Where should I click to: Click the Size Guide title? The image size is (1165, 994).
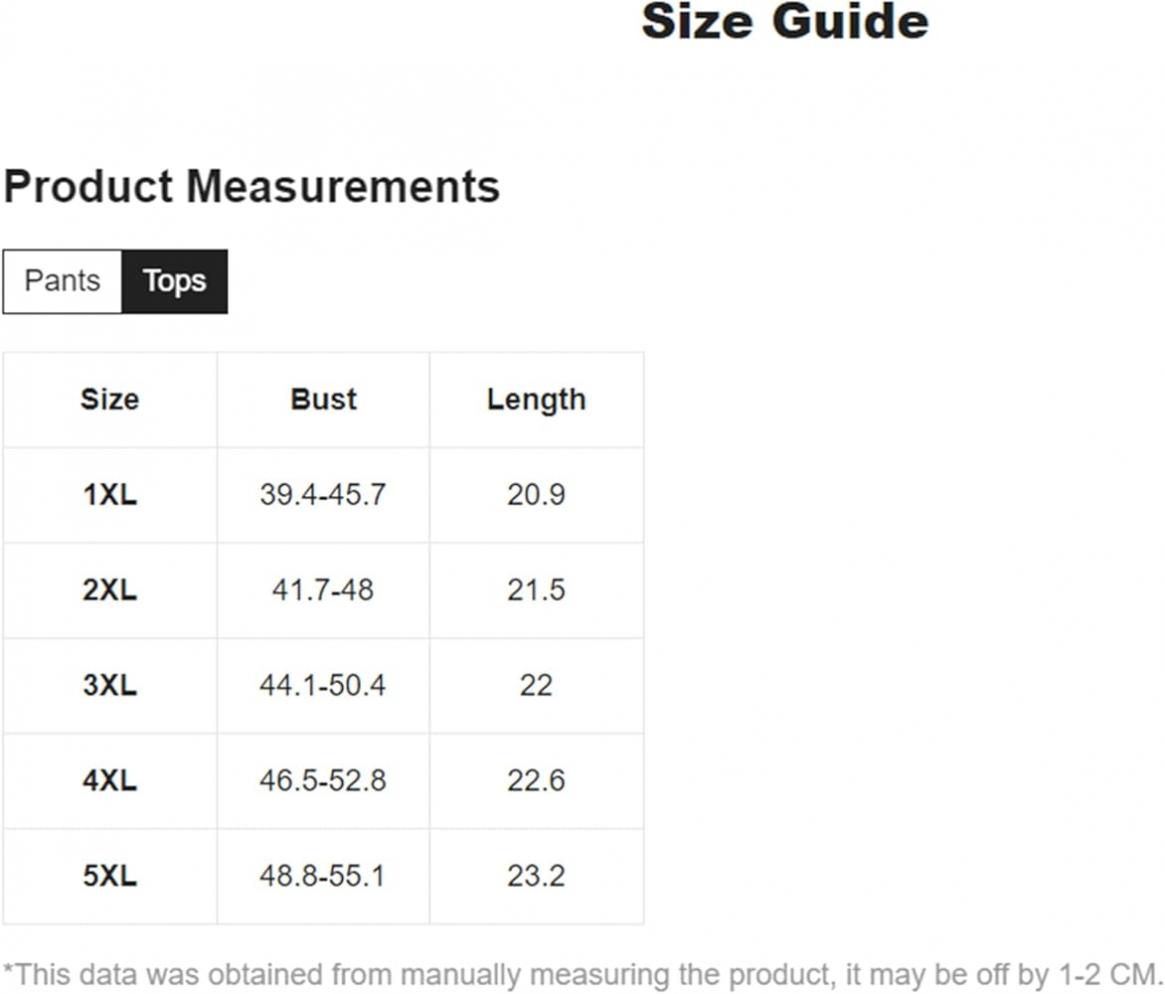(785, 21)
